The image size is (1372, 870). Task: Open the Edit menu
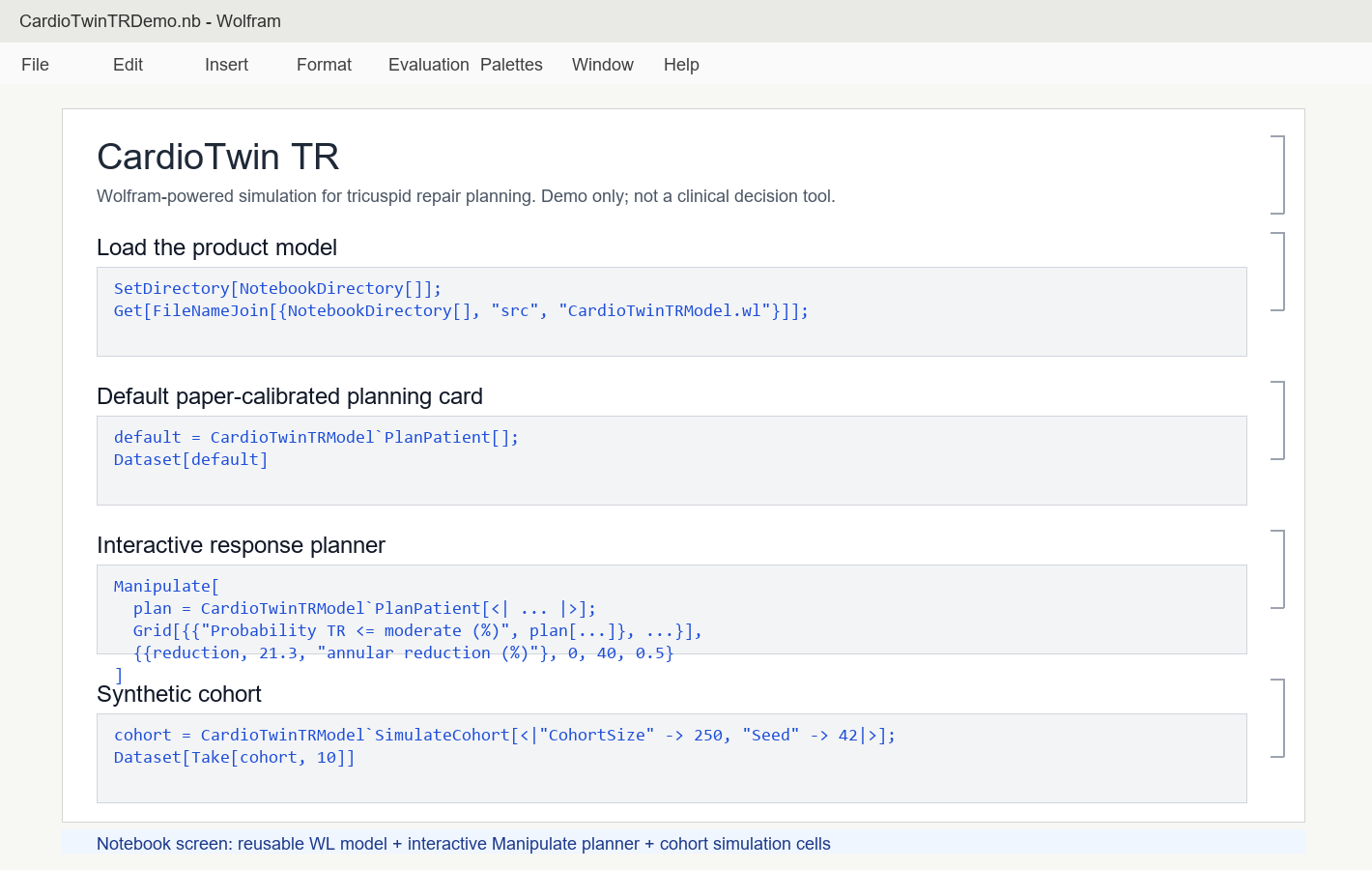[x=128, y=65]
